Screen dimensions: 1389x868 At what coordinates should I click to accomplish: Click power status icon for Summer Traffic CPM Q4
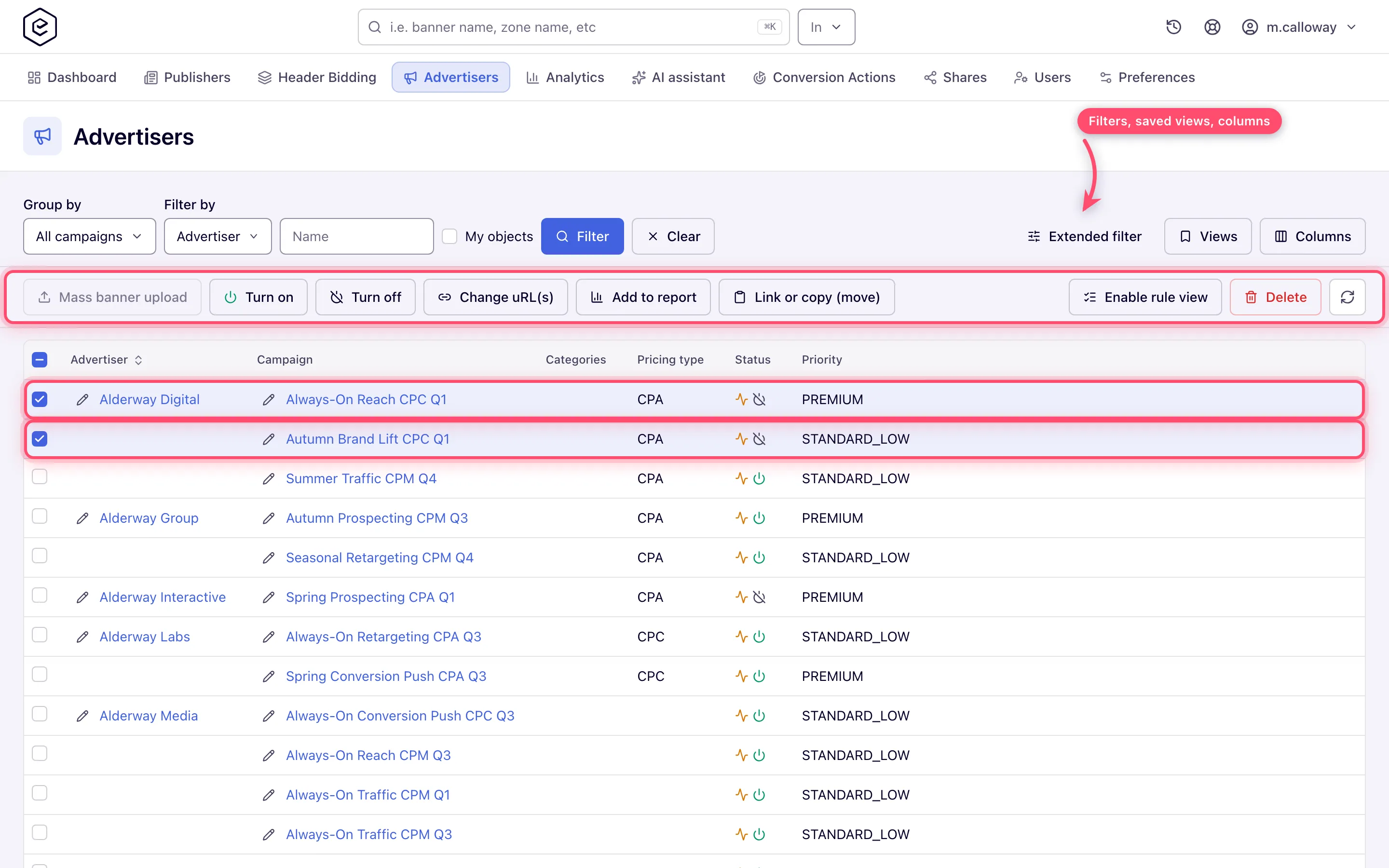click(759, 478)
